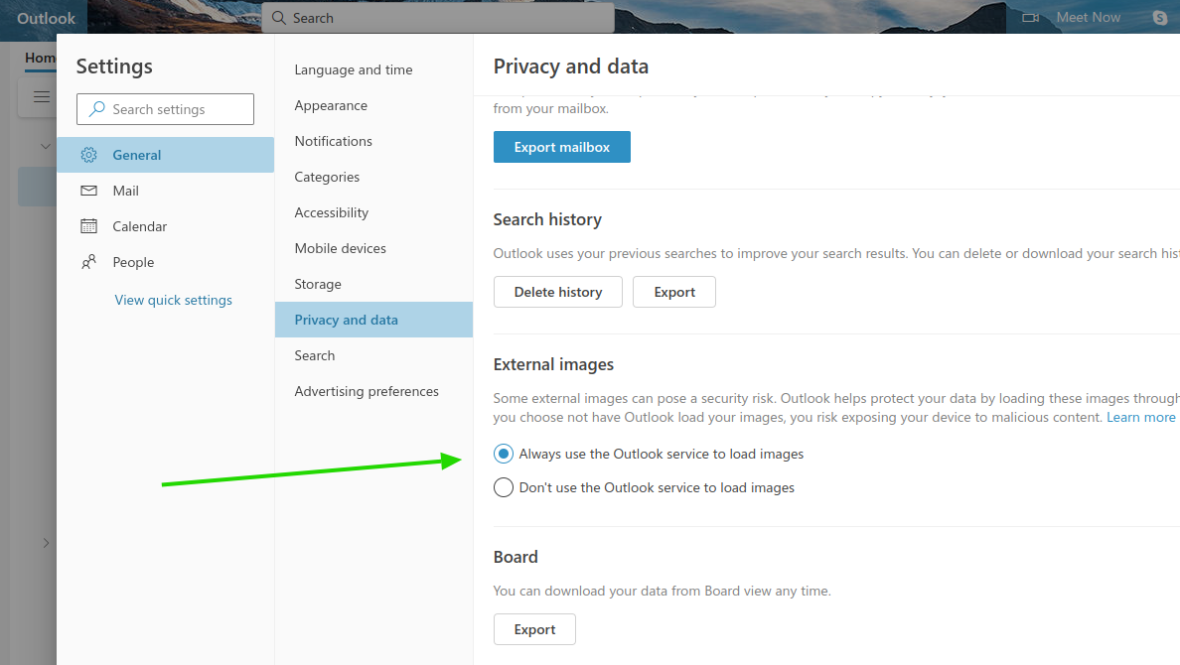Click the Outlook logo in the top bar
Screen dimensions: 1180x665
pos(44,17)
